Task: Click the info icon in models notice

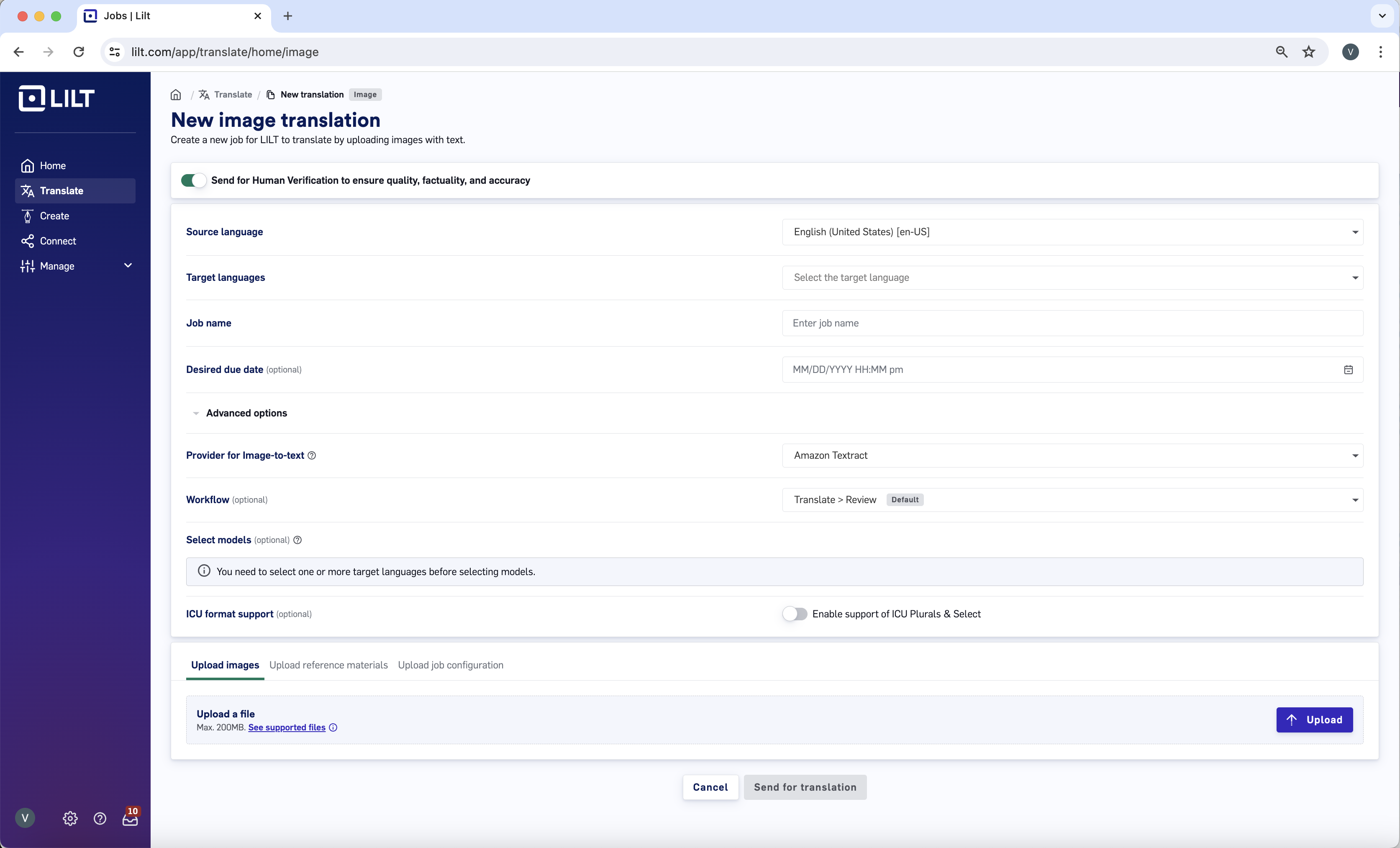Action: coord(203,570)
